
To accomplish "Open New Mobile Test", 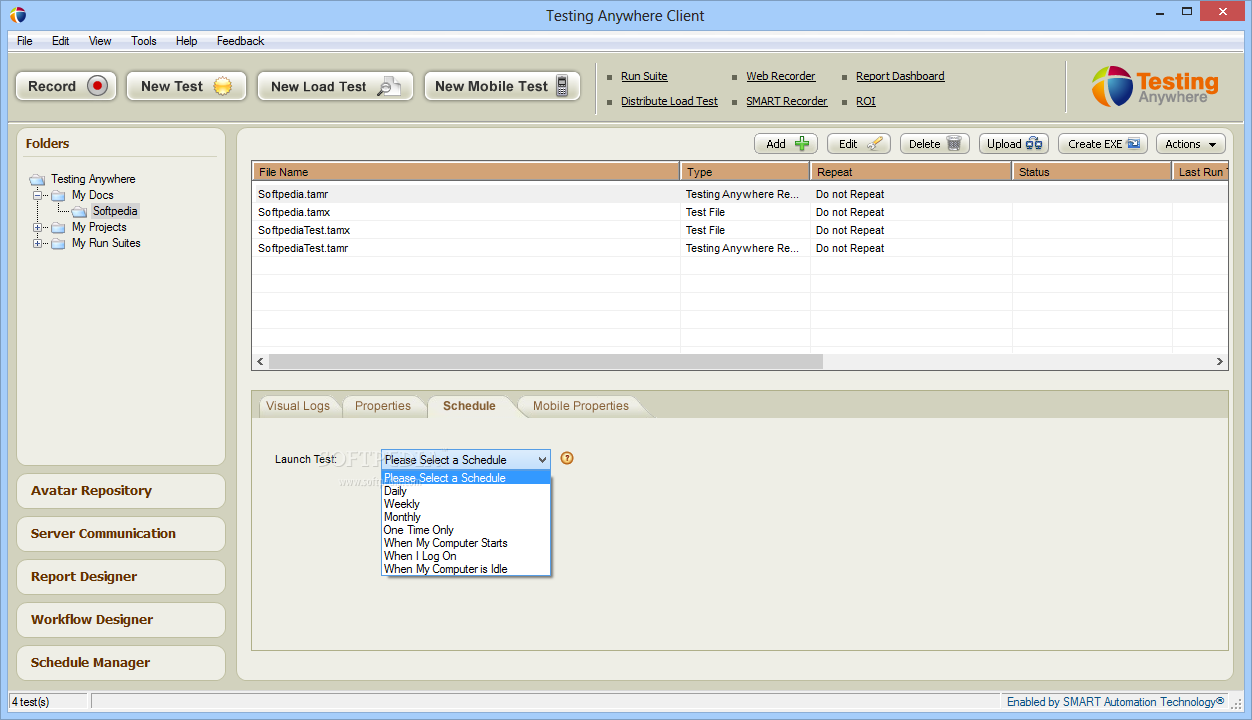I will click(x=502, y=86).
